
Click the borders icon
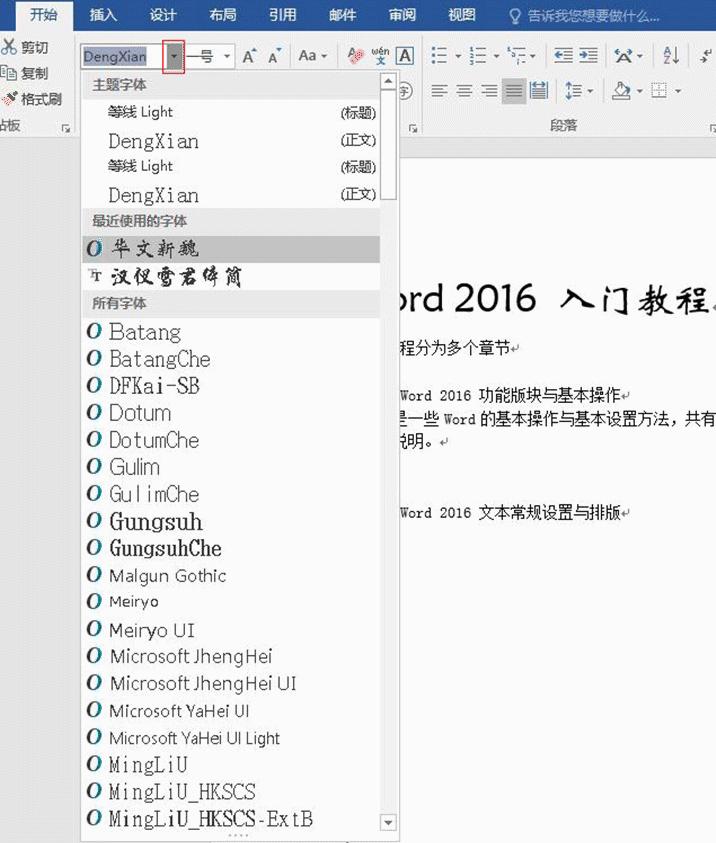[x=658, y=91]
